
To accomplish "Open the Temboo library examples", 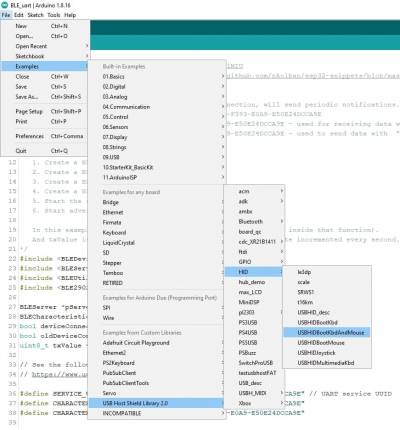I will pyautogui.click(x=156, y=273).
